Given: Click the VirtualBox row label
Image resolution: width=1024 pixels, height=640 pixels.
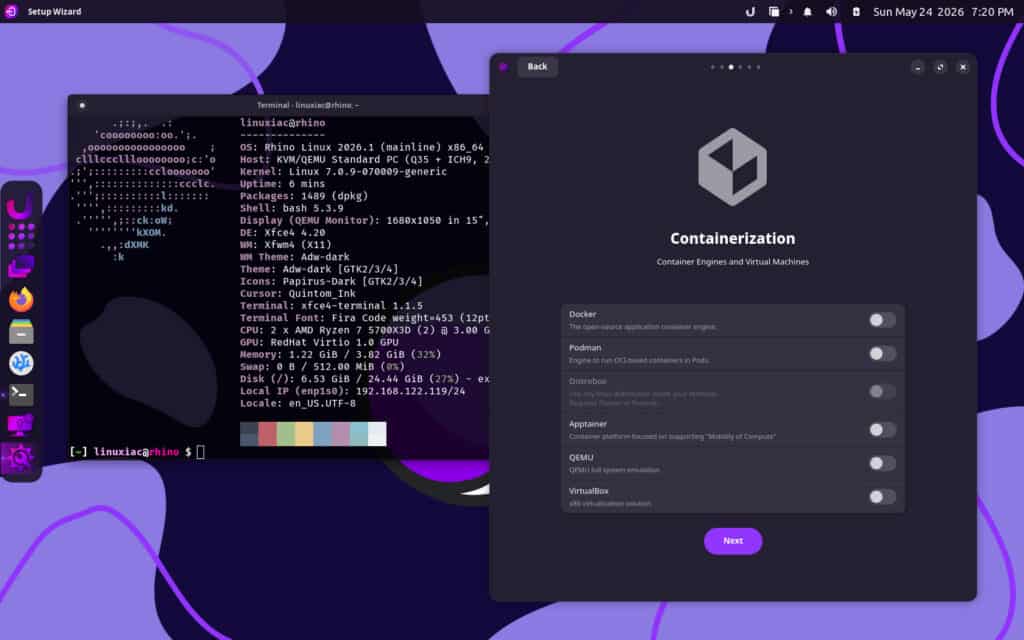Looking at the screenshot, I should (588, 491).
